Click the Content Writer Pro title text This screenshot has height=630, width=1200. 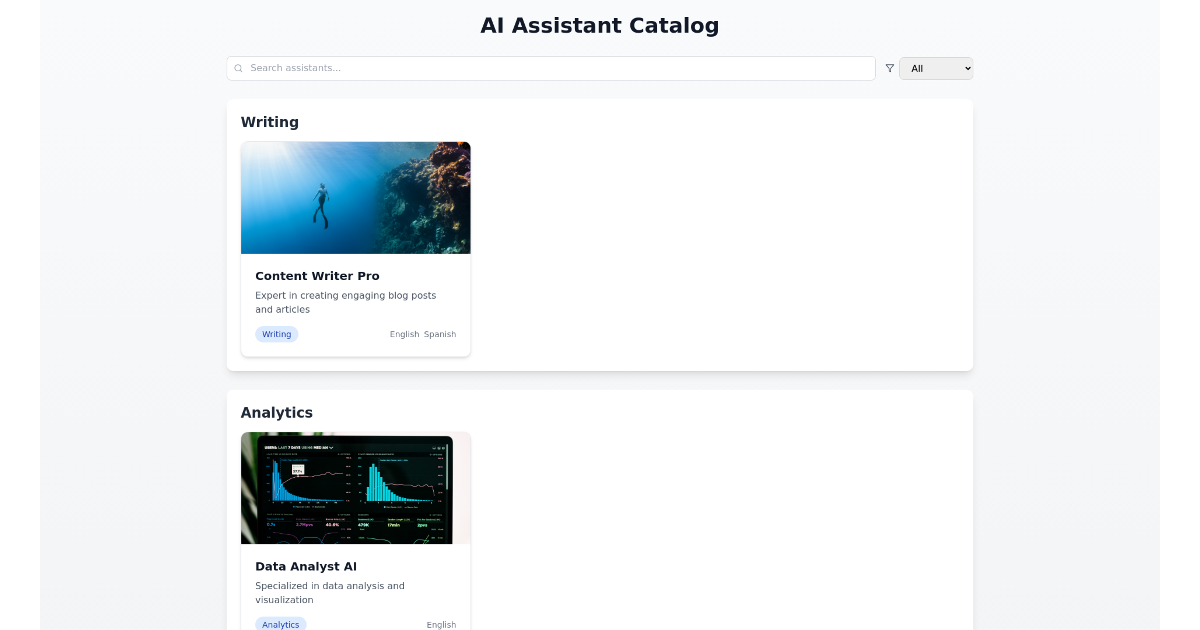pos(316,276)
